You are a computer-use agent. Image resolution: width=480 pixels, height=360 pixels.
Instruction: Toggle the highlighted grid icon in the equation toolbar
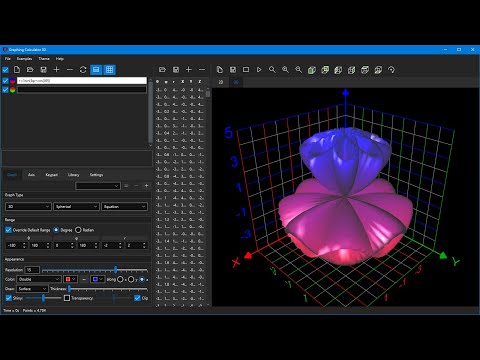click(109, 70)
